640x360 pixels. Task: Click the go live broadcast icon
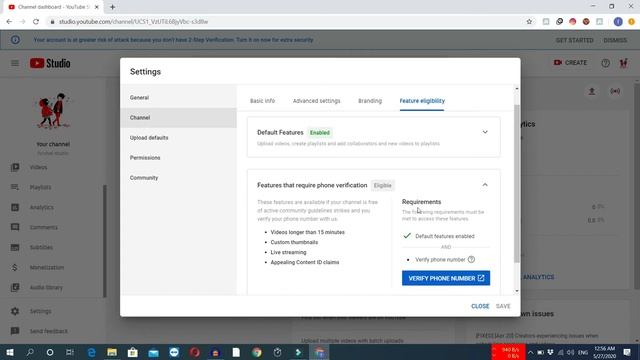pos(615,91)
